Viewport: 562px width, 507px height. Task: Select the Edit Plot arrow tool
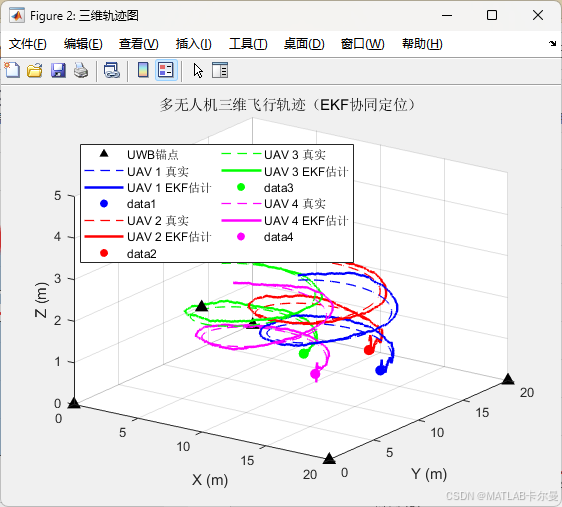click(x=198, y=71)
